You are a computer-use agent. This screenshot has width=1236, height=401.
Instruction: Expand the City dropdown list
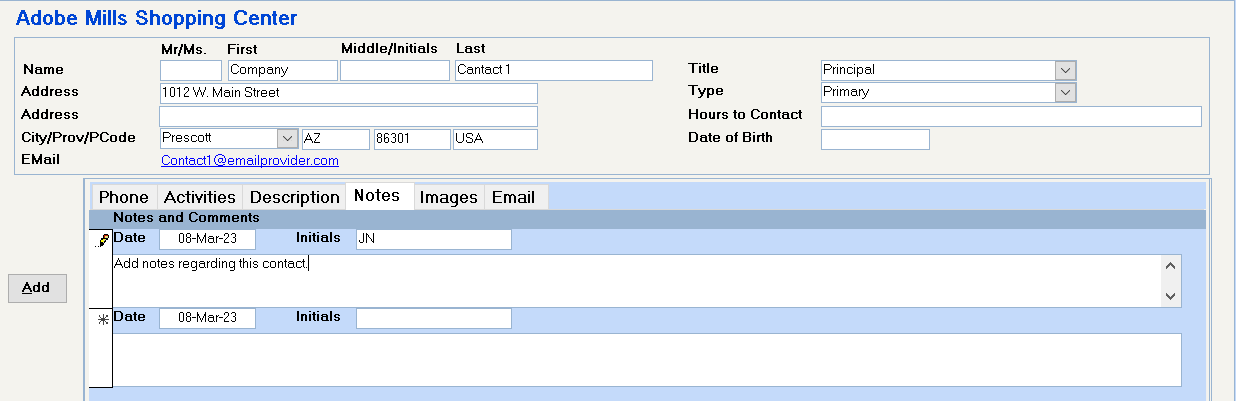pos(288,138)
